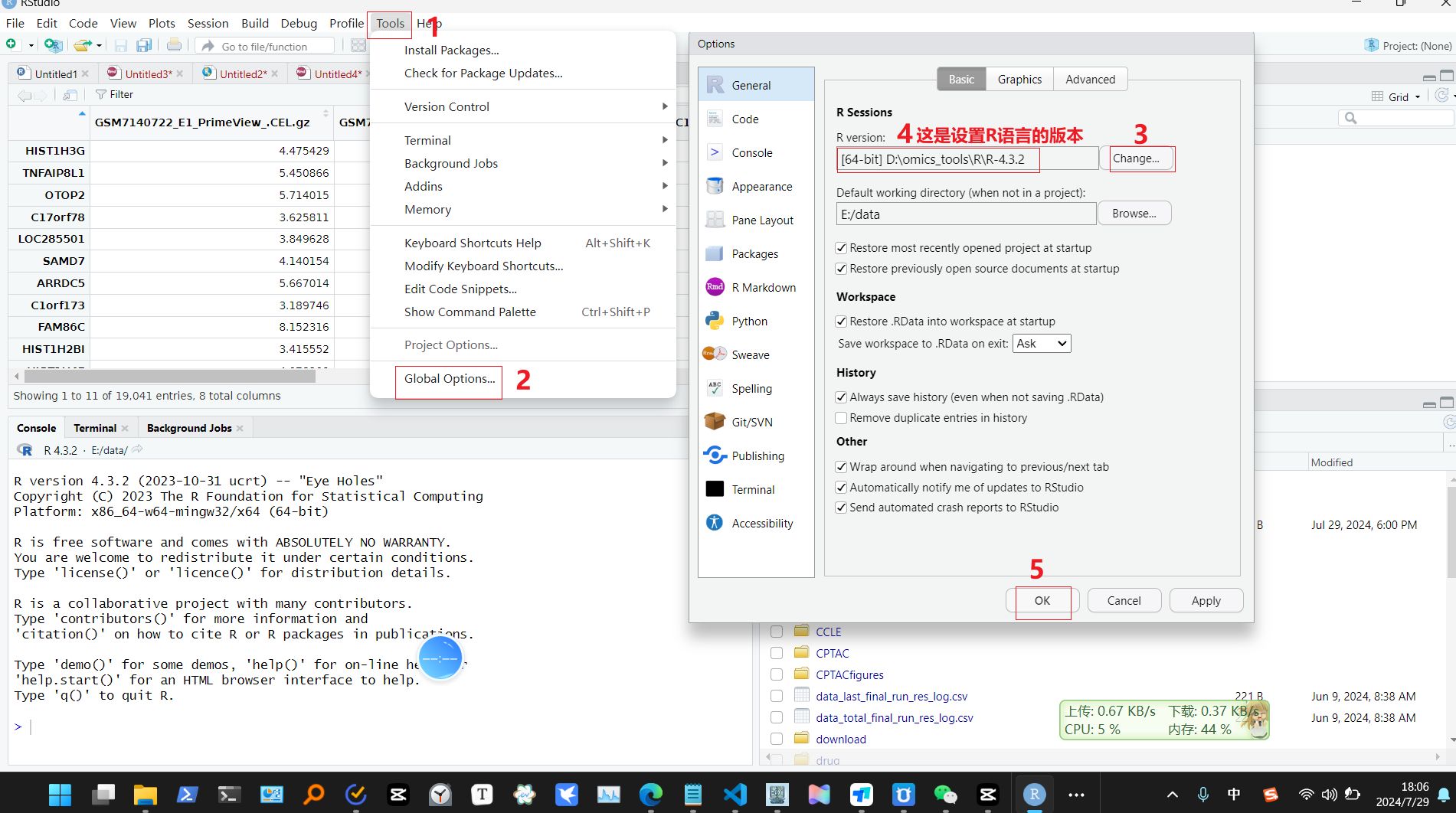Open WeChat from the taskbar
Screen dimensions: 1456x813
(x=945, y=794)
